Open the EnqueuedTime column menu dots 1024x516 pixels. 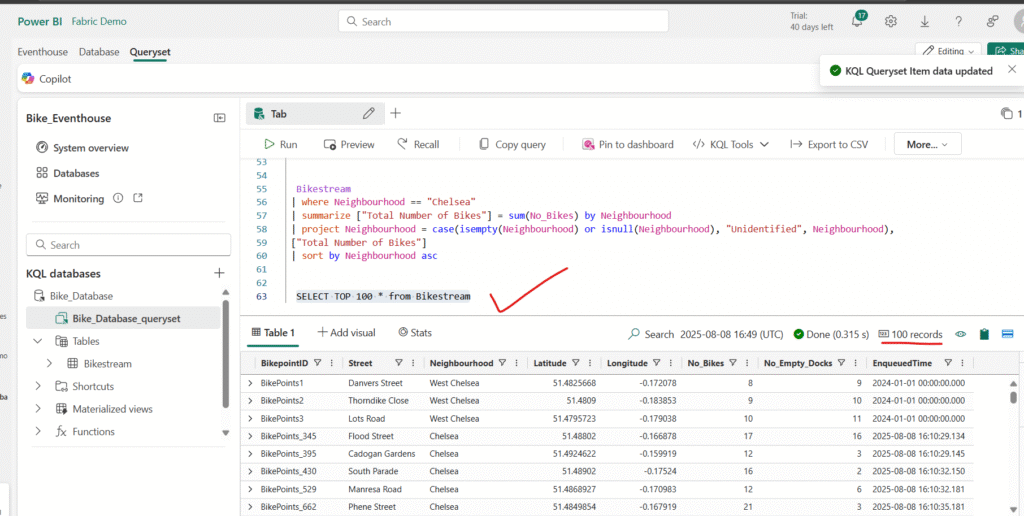(962, 363)
